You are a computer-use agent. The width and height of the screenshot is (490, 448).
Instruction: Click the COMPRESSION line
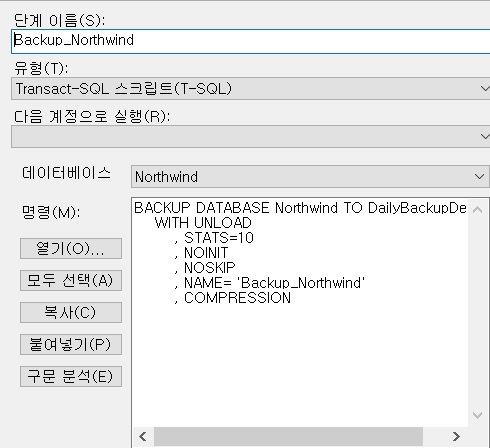pos(232,298)
